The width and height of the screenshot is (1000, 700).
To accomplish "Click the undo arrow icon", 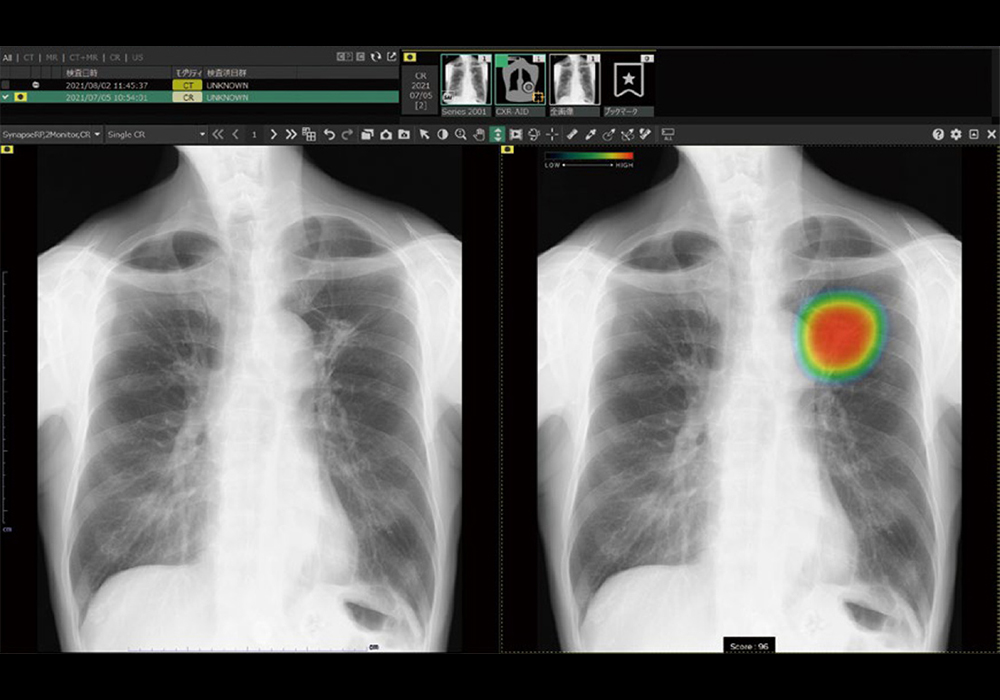I will 329,134.
